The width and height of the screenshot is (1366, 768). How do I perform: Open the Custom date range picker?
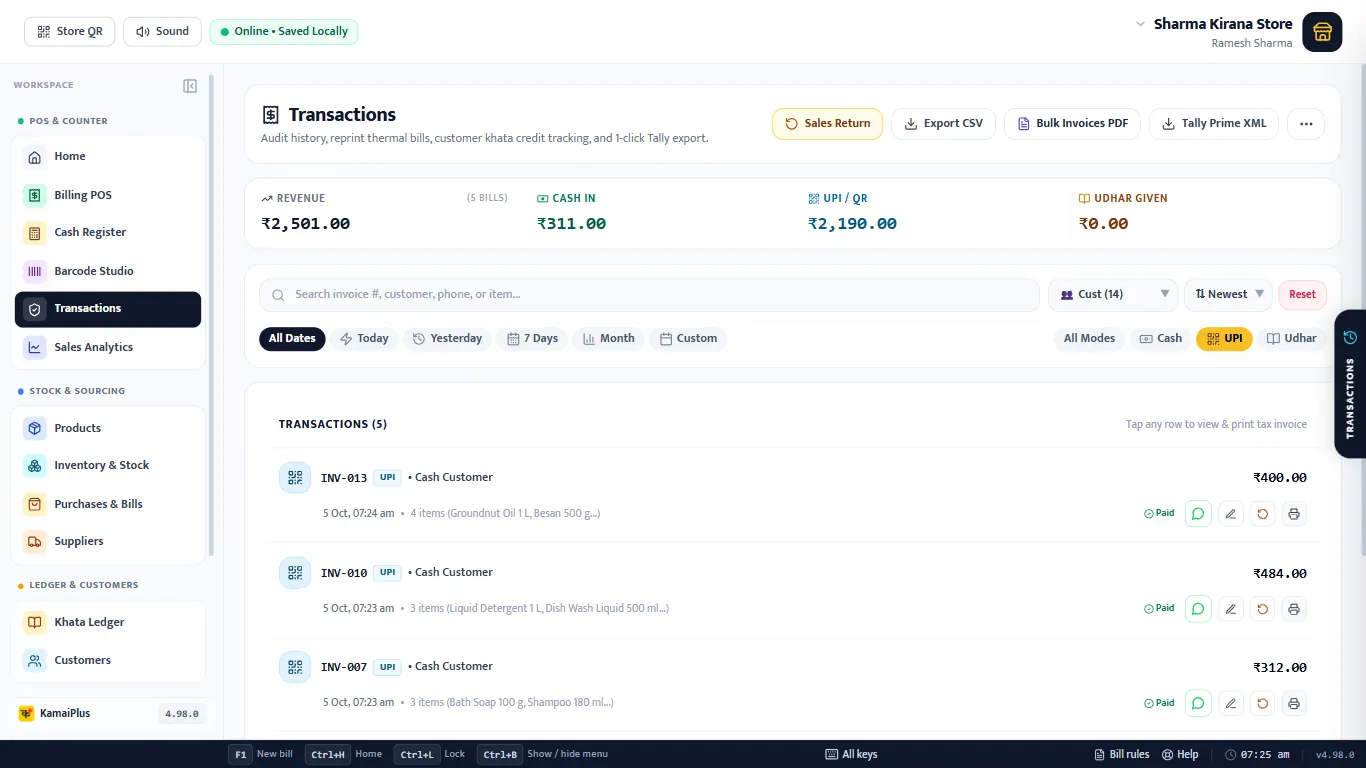pyautogui.click(x=688, y=339)
